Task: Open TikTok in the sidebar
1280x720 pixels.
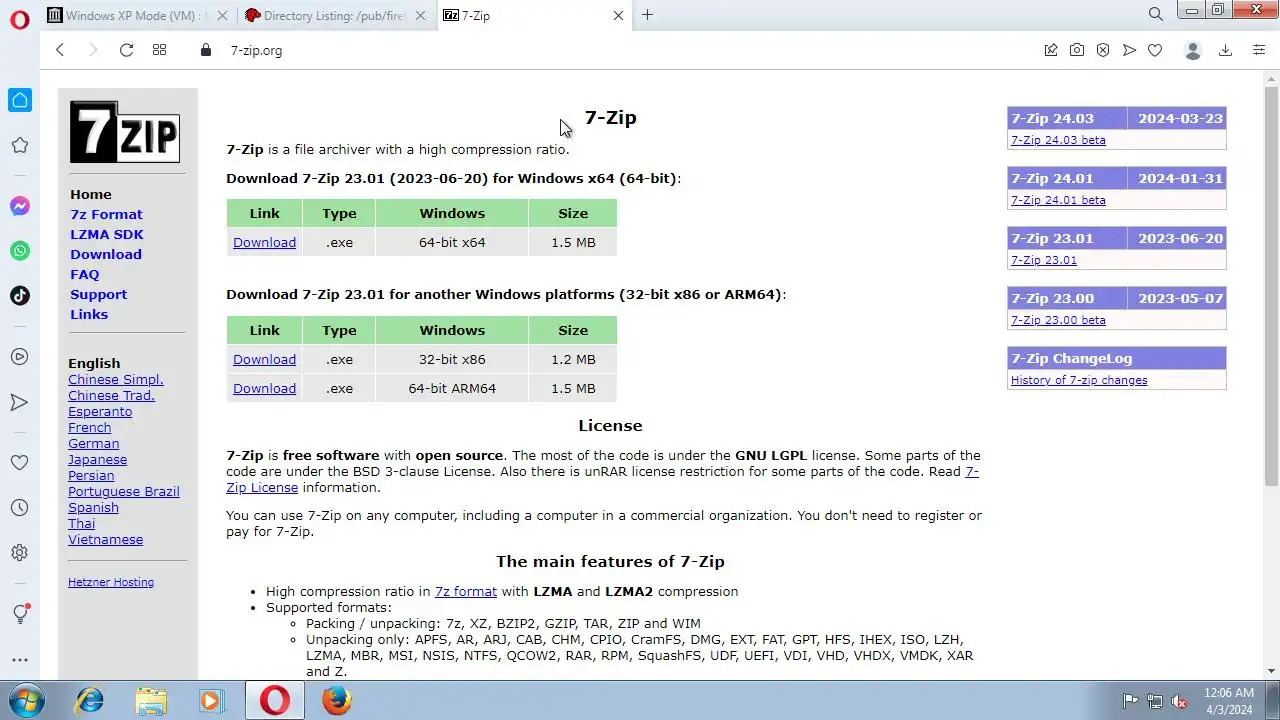Action: click(20, 295)
